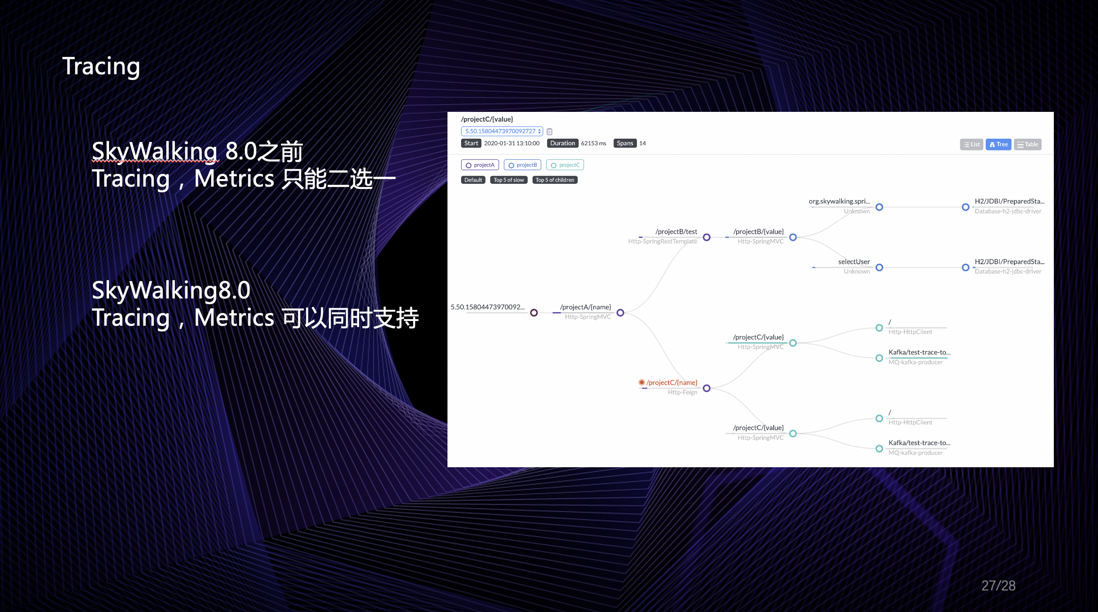The image size is (1098, 612).
Task: Click the Default display mode button
Action: point(473,180)
